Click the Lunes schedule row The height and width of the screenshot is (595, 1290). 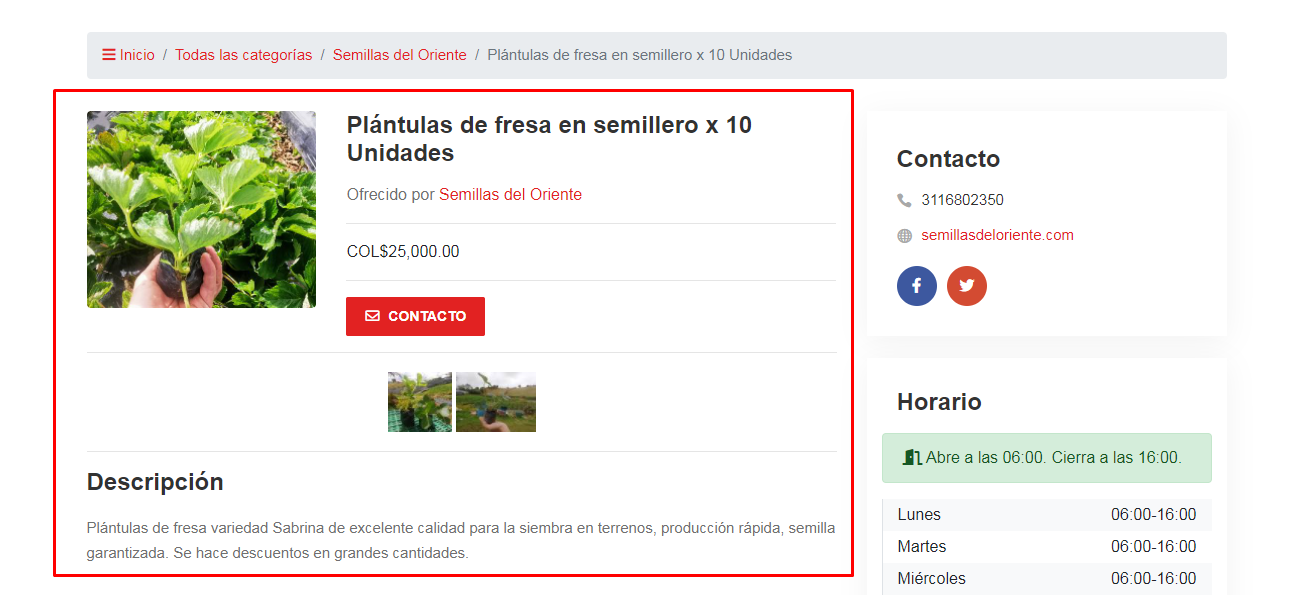1046,515
